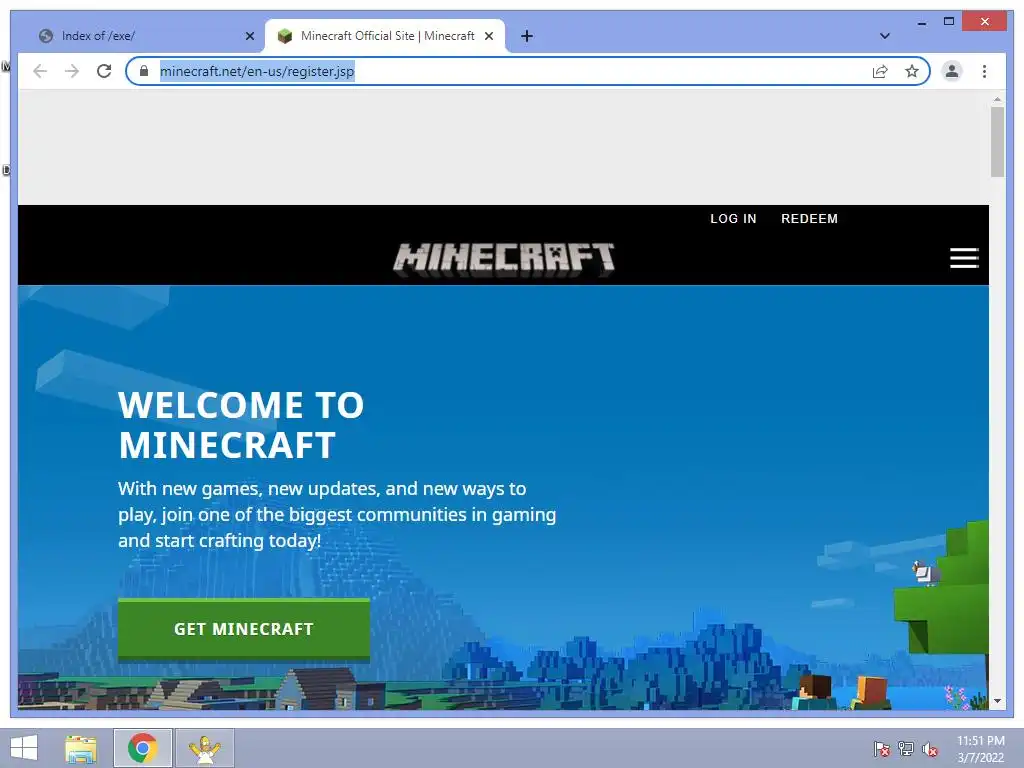This screenshot has width=1024, height=768.
Task: Bookmark this page with the star icon
Action: click(x=912, y=71)
